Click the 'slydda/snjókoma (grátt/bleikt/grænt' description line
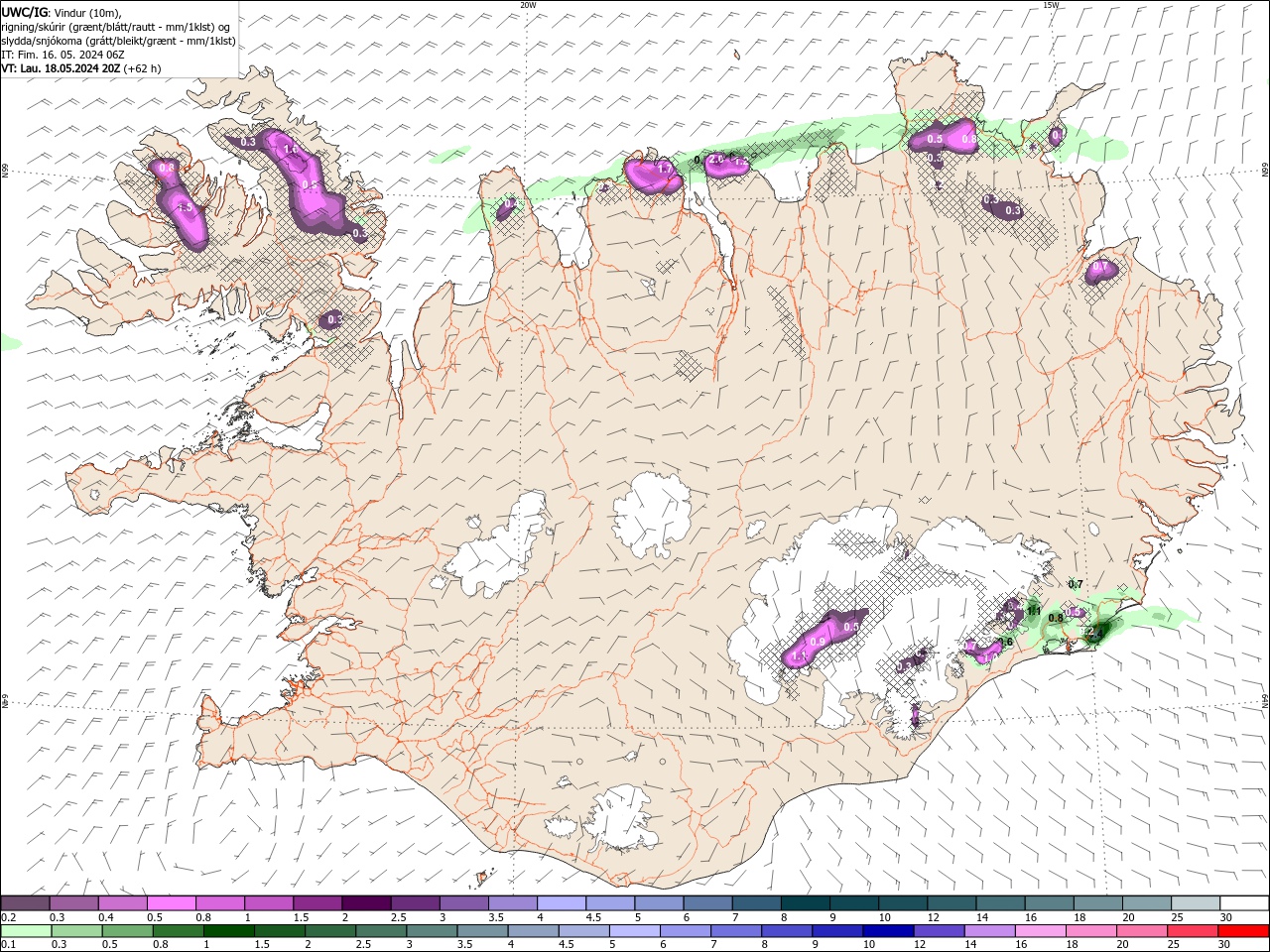Viewport: 1270px width, 952px height. pos(119,41)
